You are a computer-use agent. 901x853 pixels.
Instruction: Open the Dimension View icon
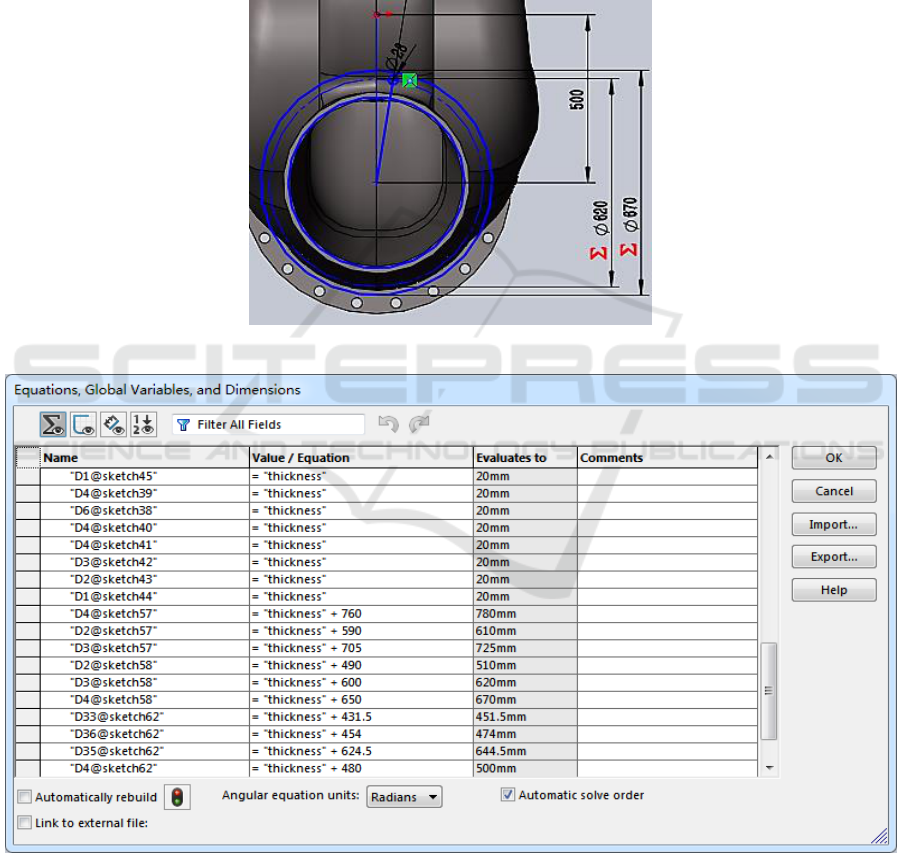114,424
